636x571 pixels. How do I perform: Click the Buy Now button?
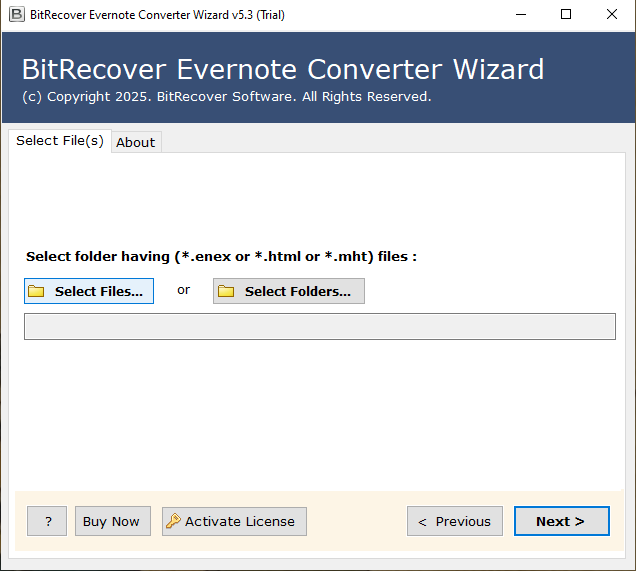coord(111,521)
